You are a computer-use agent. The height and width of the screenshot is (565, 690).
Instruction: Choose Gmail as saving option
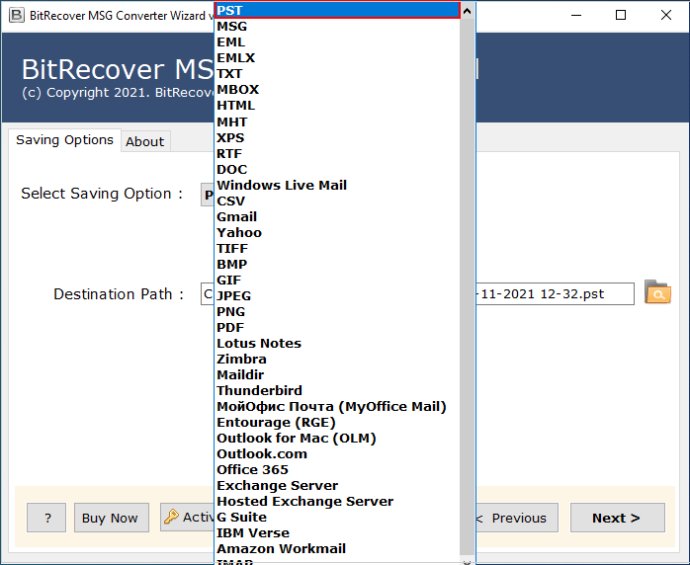click(338, 217)
